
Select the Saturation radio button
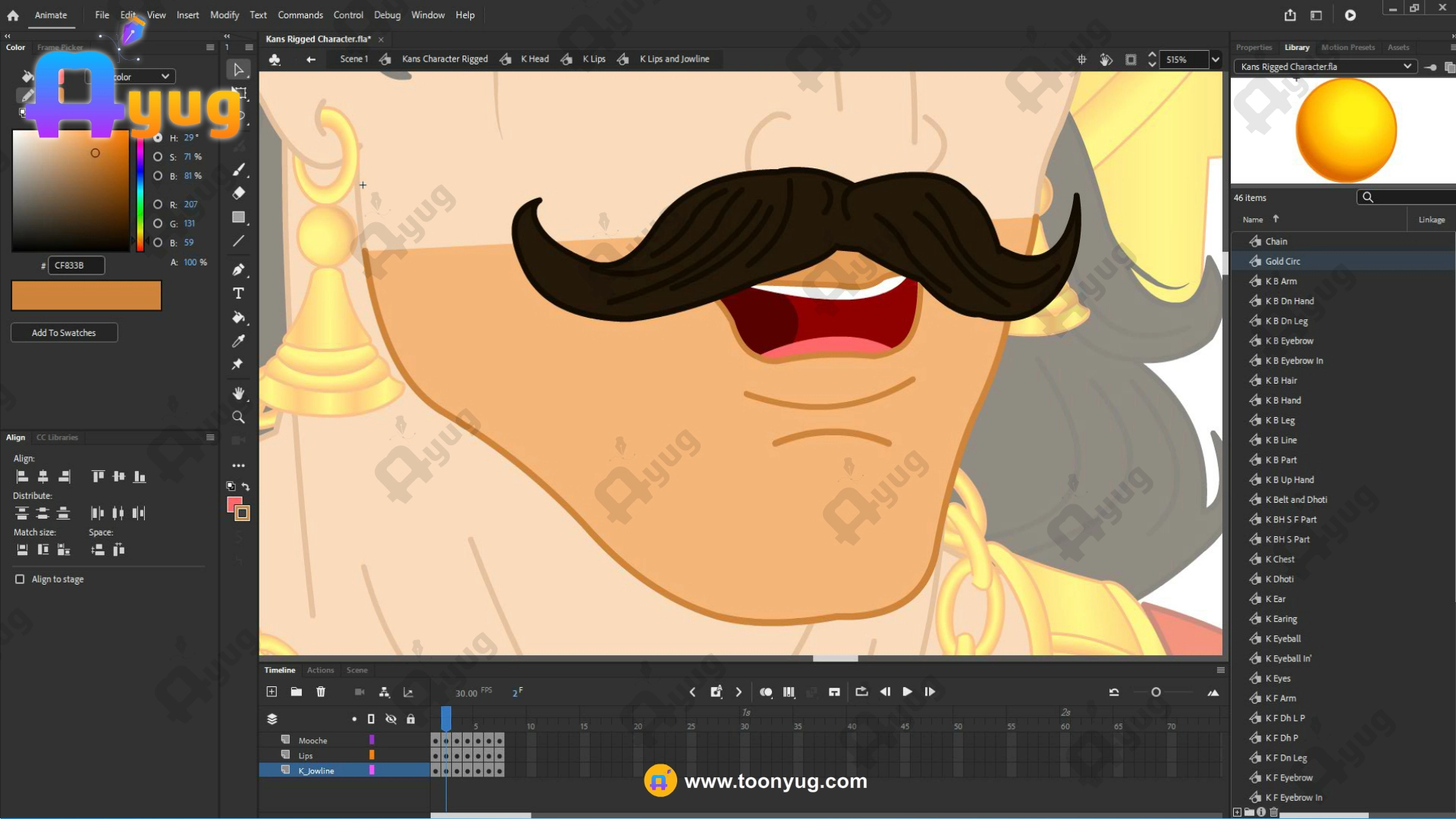158,157
